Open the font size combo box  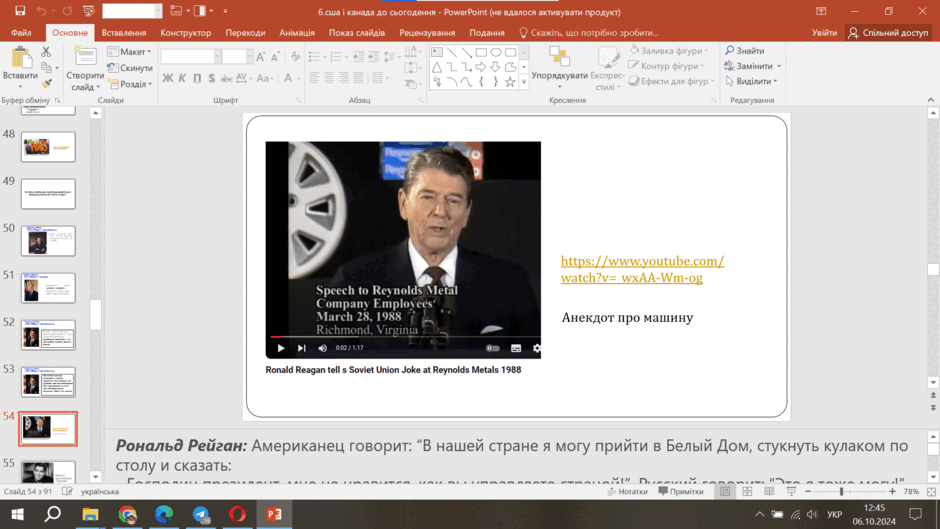(237, 57)
